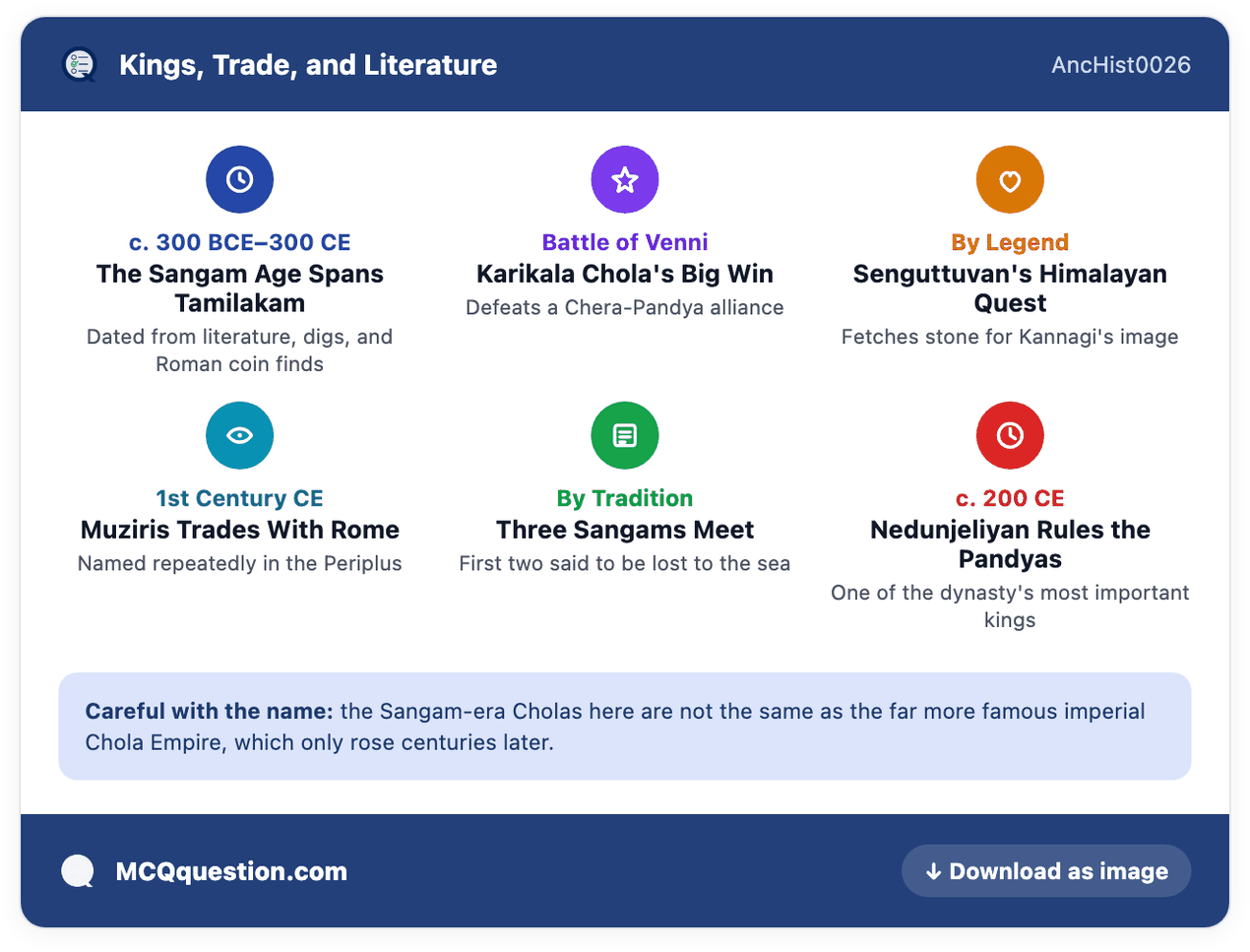
Task: Click the Careful with the name note box
Action: pyautogui.click(x=625, y=727)
